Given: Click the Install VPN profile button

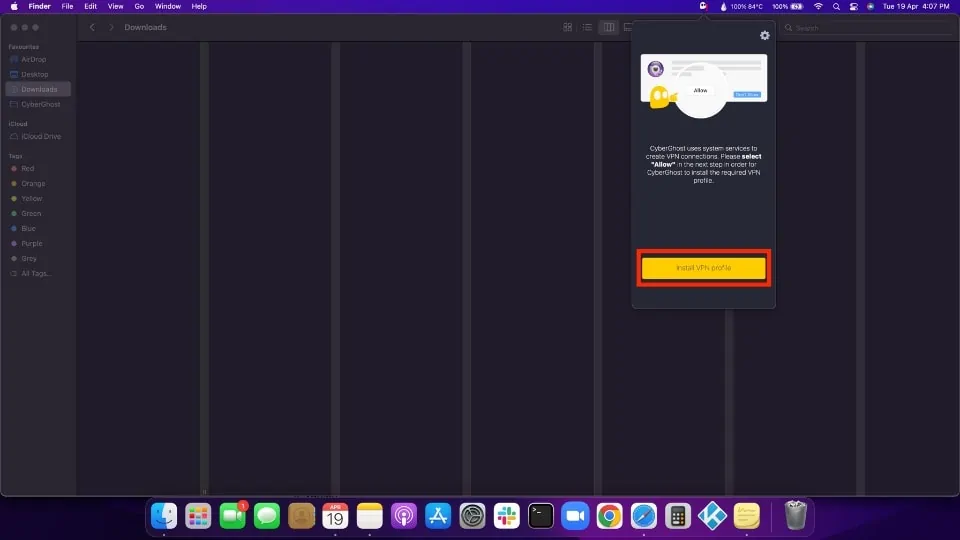Looking at the screenshot, I should pos(703,268).
